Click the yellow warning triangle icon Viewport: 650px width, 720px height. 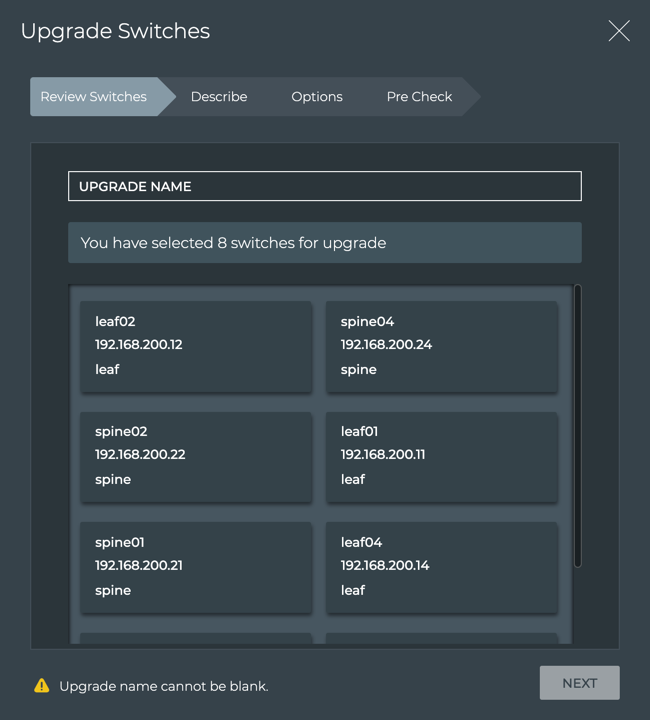[42, 685]
